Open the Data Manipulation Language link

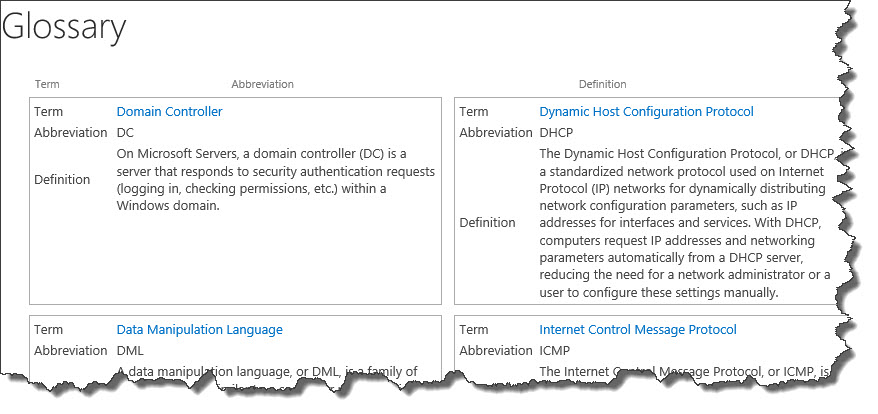tap(199, 329)
